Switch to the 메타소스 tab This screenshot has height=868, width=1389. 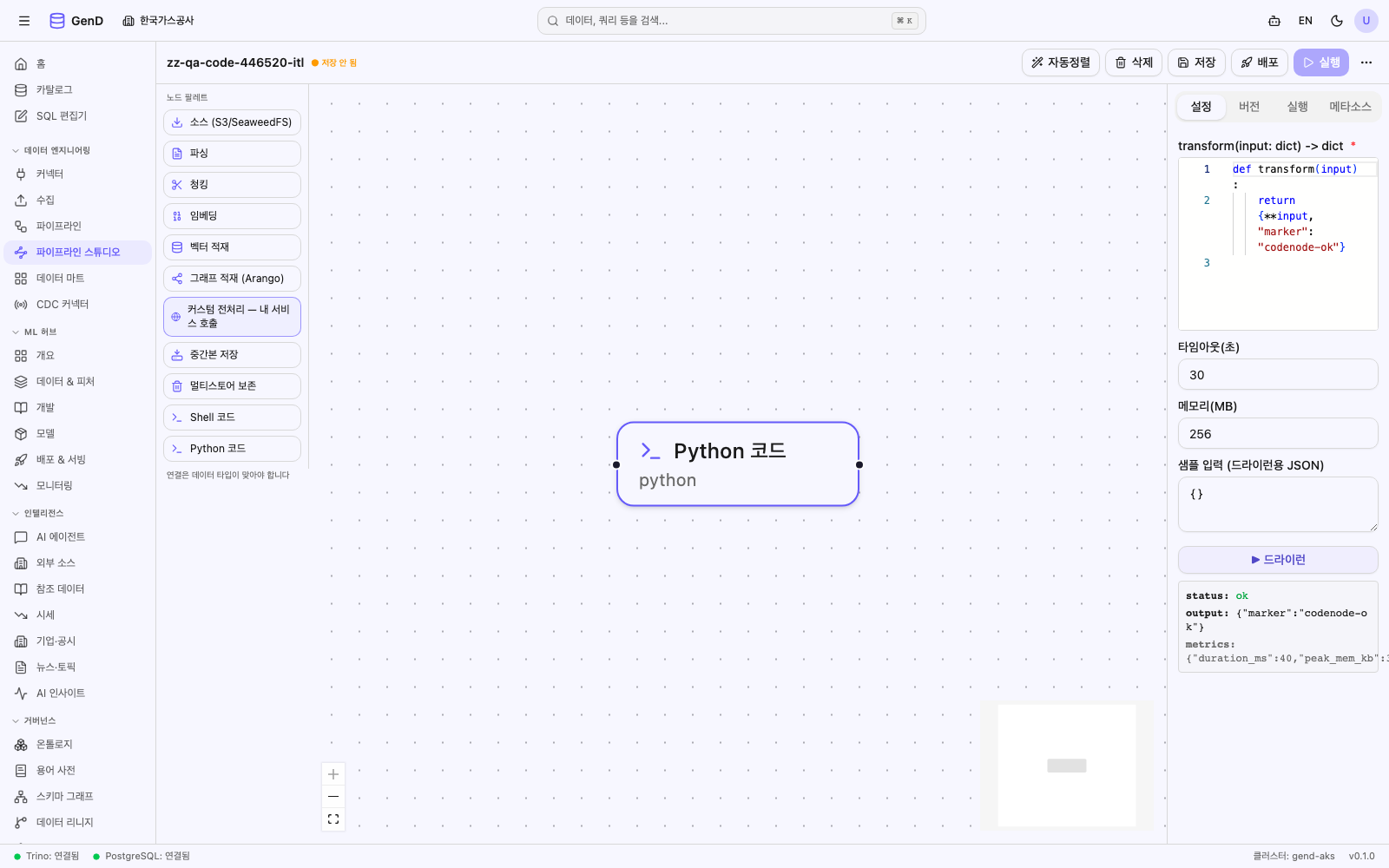click(1350, 107)
